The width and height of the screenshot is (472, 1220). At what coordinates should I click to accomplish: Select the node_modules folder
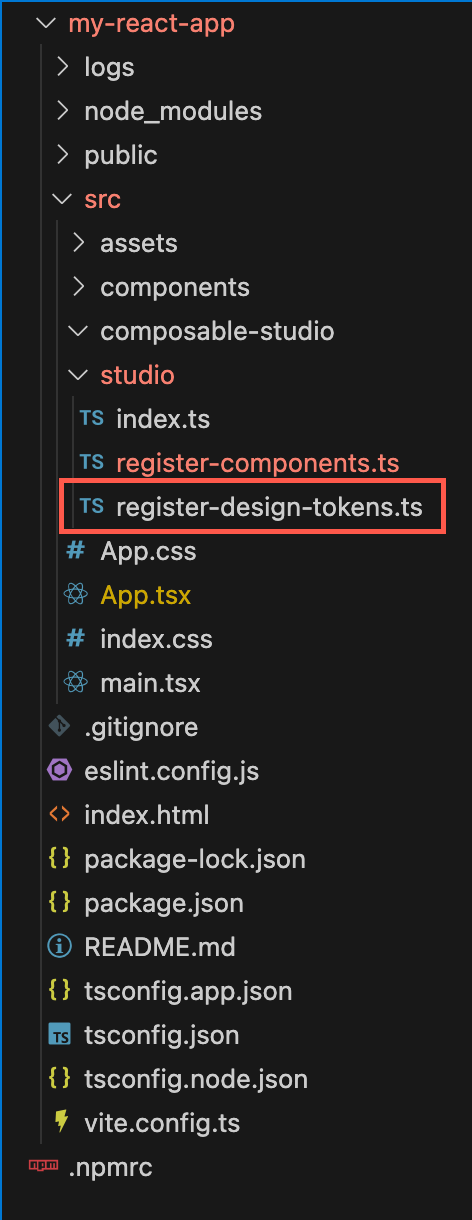click(173, 112)
